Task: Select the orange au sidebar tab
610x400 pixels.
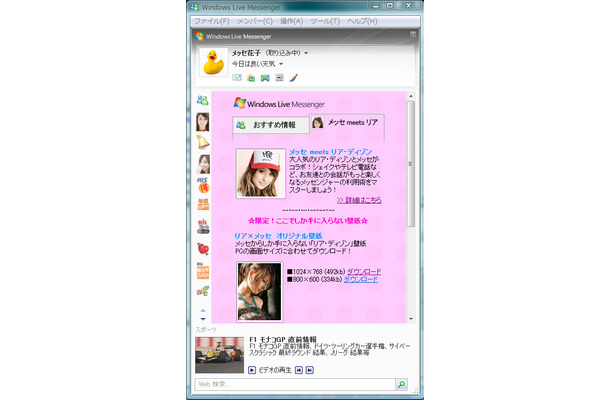Action: tap(203, 270)
